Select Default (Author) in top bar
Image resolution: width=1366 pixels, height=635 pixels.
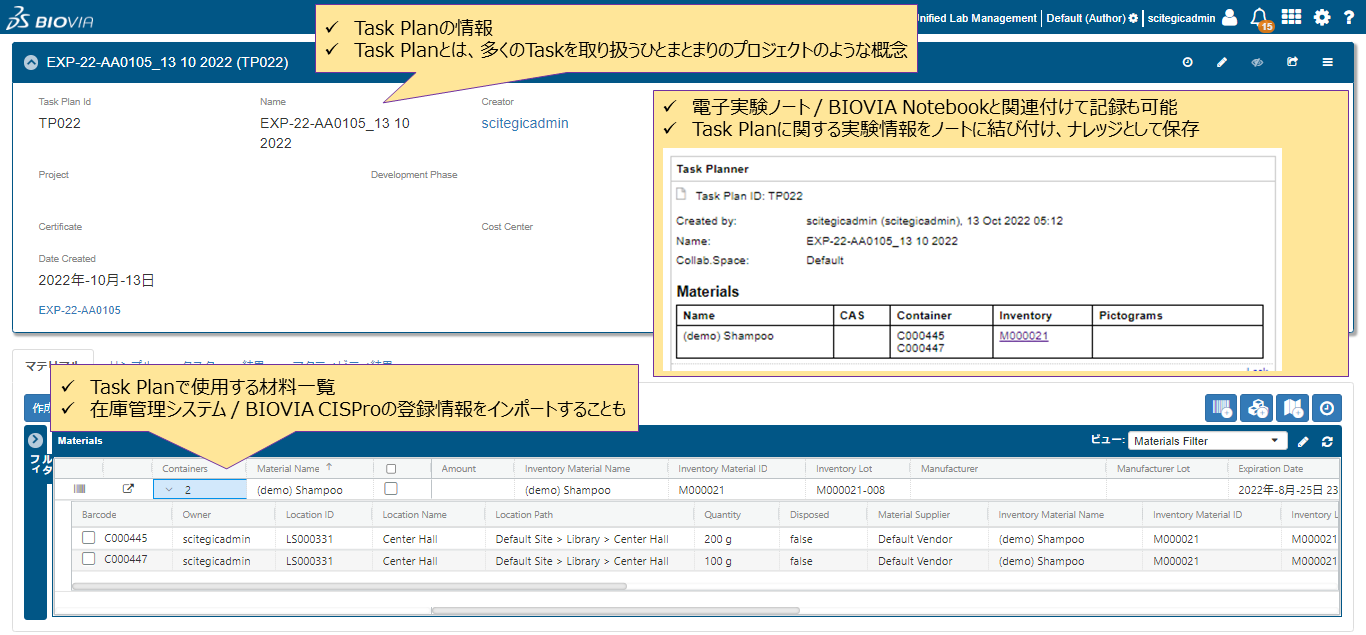1086,18
